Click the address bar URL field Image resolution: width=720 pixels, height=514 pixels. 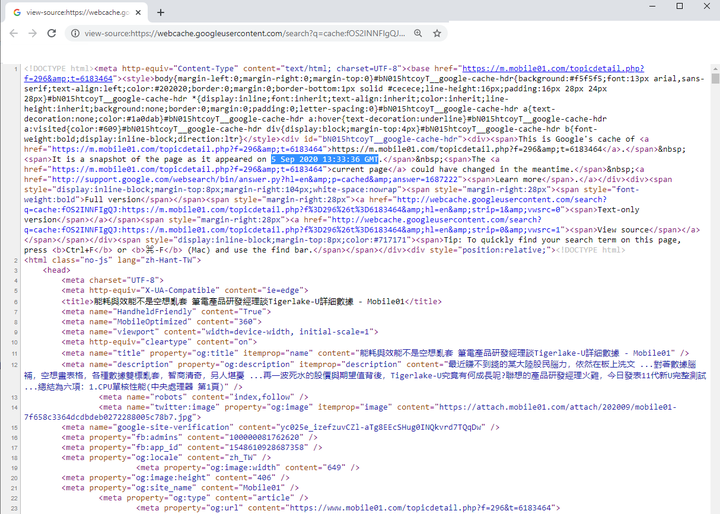click(x=245, y=34)
